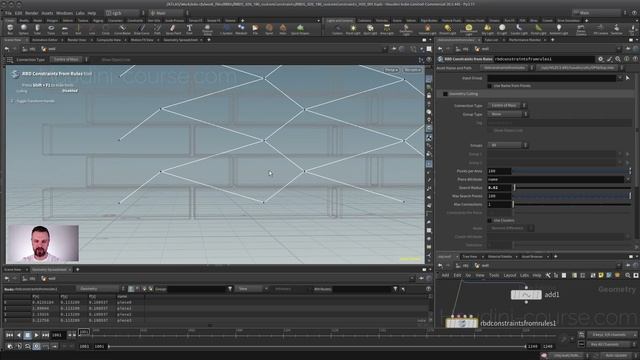Select the File shelf tool

point(255,29)
